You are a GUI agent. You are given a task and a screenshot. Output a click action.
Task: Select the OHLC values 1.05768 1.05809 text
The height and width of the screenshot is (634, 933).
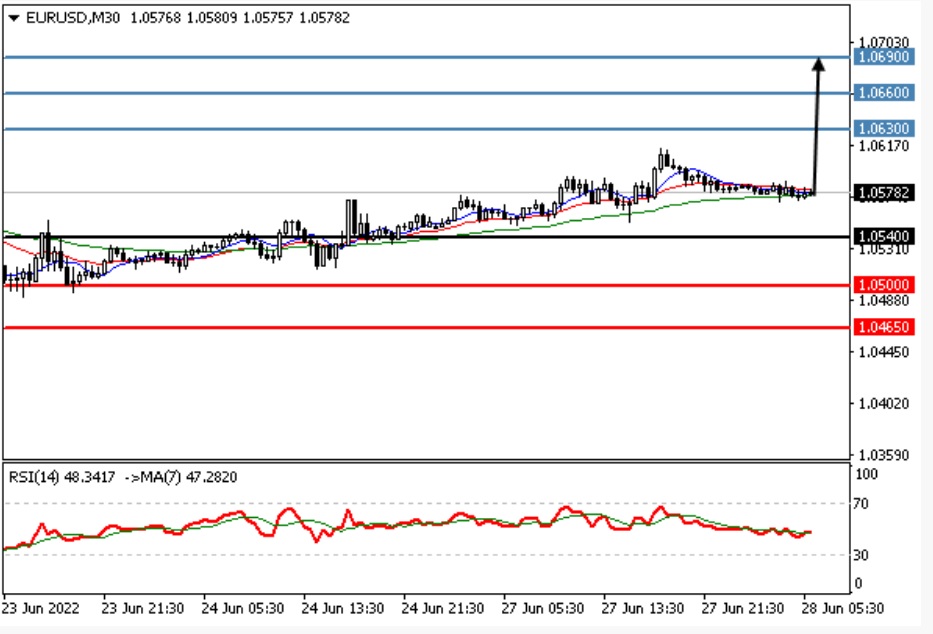click(186, 18)
